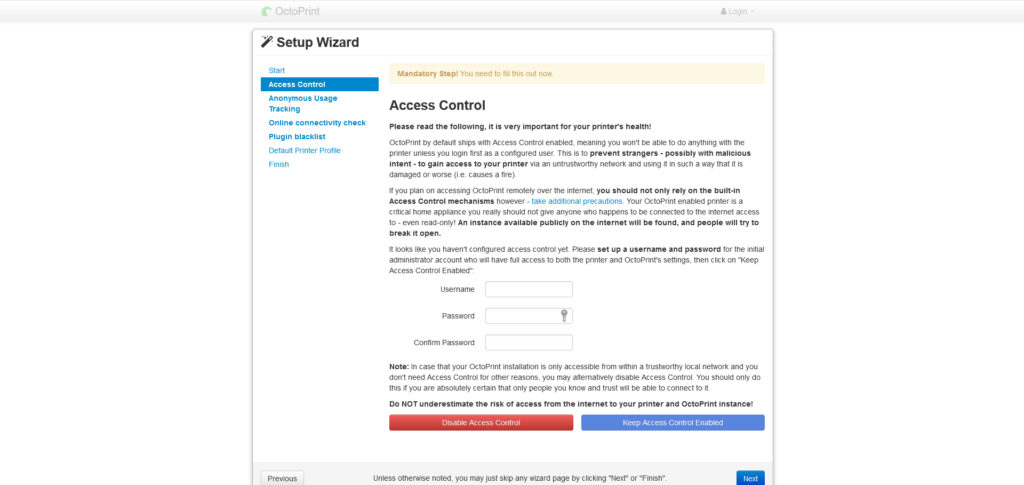Focus the Password input field

(529, 316)
